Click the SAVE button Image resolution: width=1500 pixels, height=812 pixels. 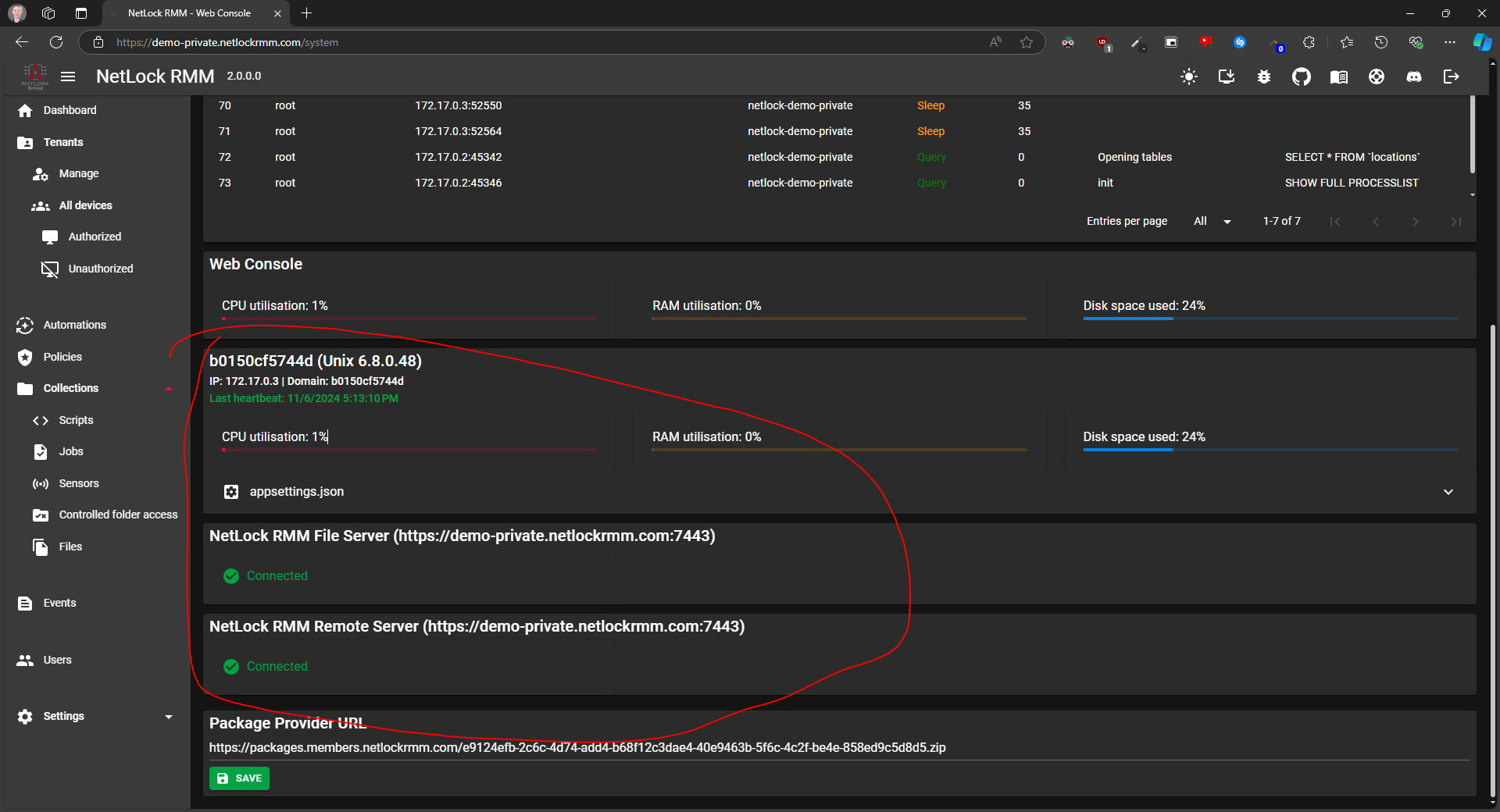pos(240,778)
